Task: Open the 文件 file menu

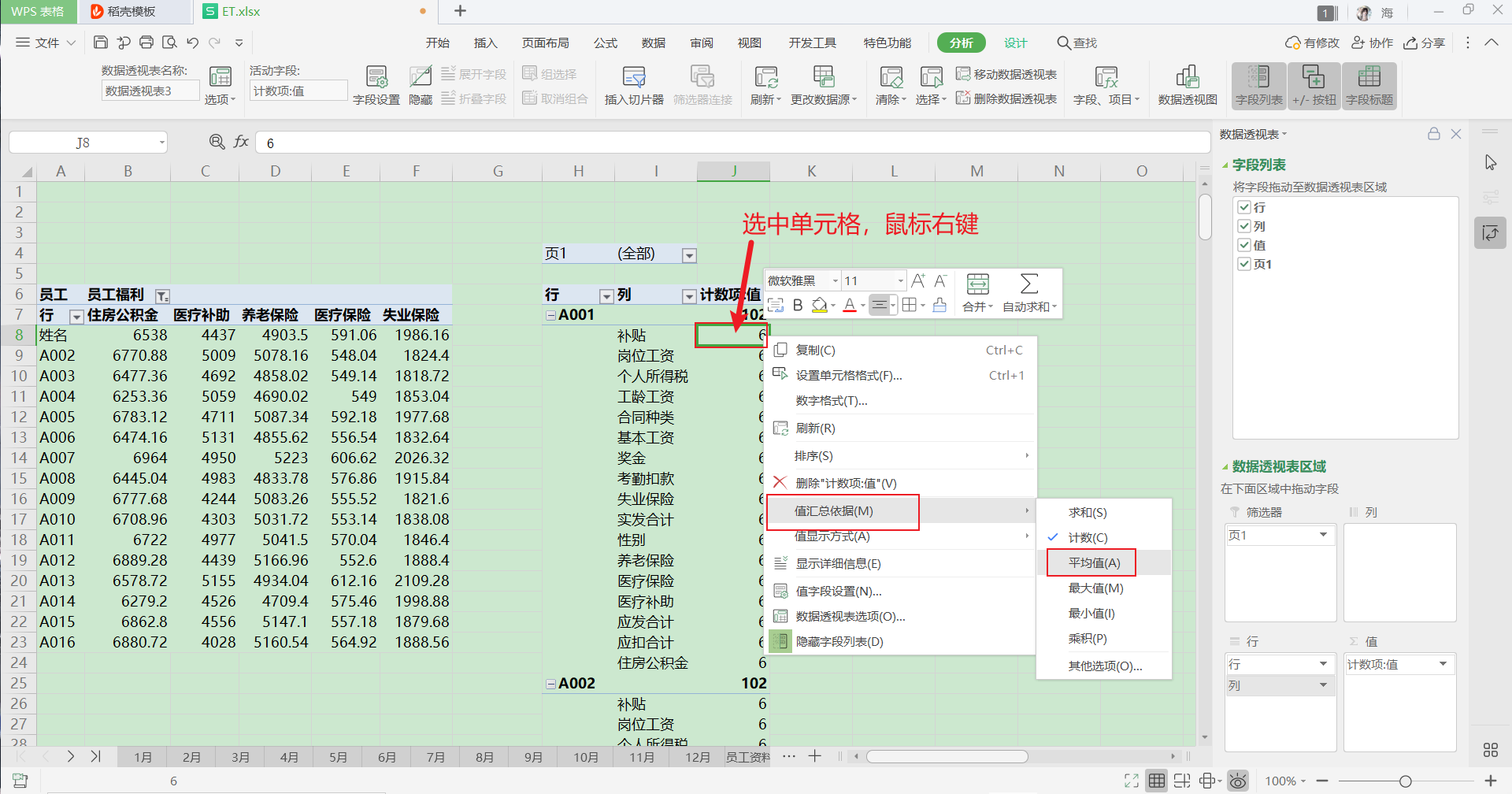Action: (x=46, y=43)
